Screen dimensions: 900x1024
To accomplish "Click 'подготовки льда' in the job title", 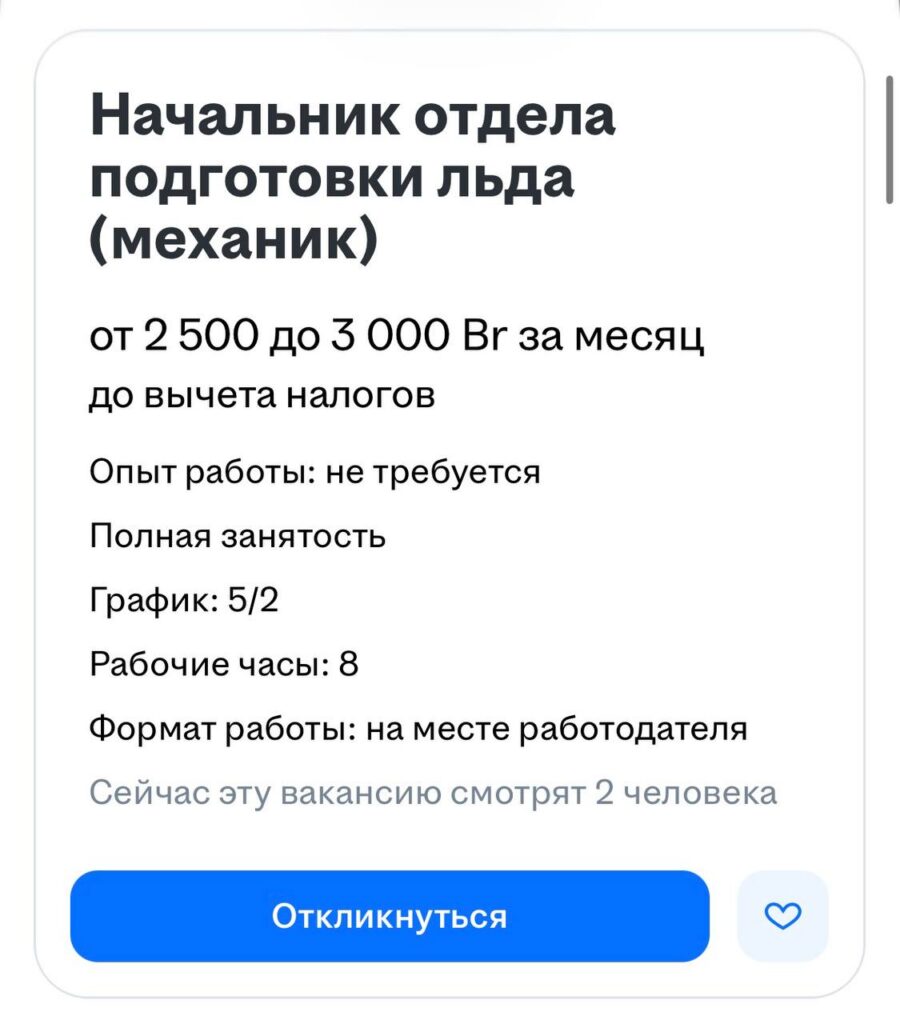I will pos(332,179).
